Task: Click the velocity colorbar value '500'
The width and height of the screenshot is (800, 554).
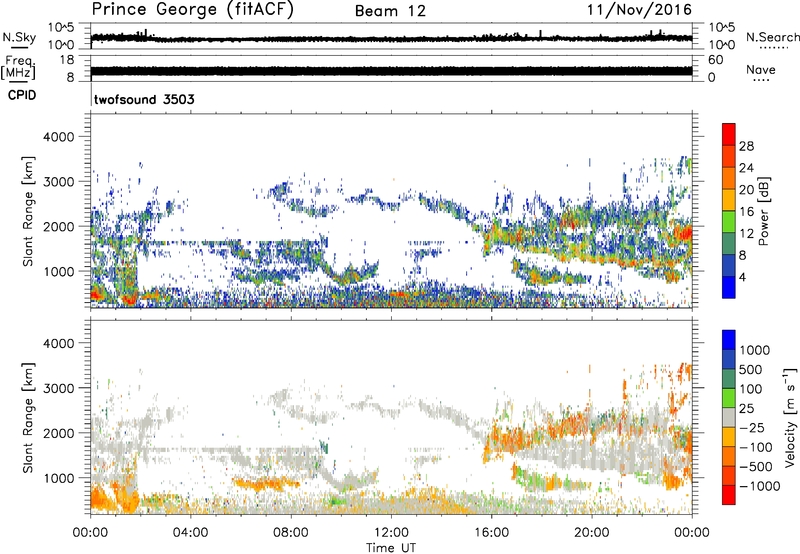Action: coord(751,369)
